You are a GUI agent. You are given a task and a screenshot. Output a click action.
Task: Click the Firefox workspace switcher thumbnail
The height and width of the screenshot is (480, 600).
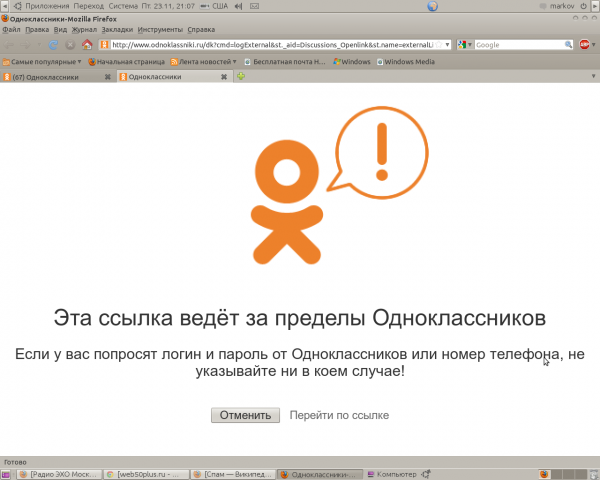coord(545,475)
